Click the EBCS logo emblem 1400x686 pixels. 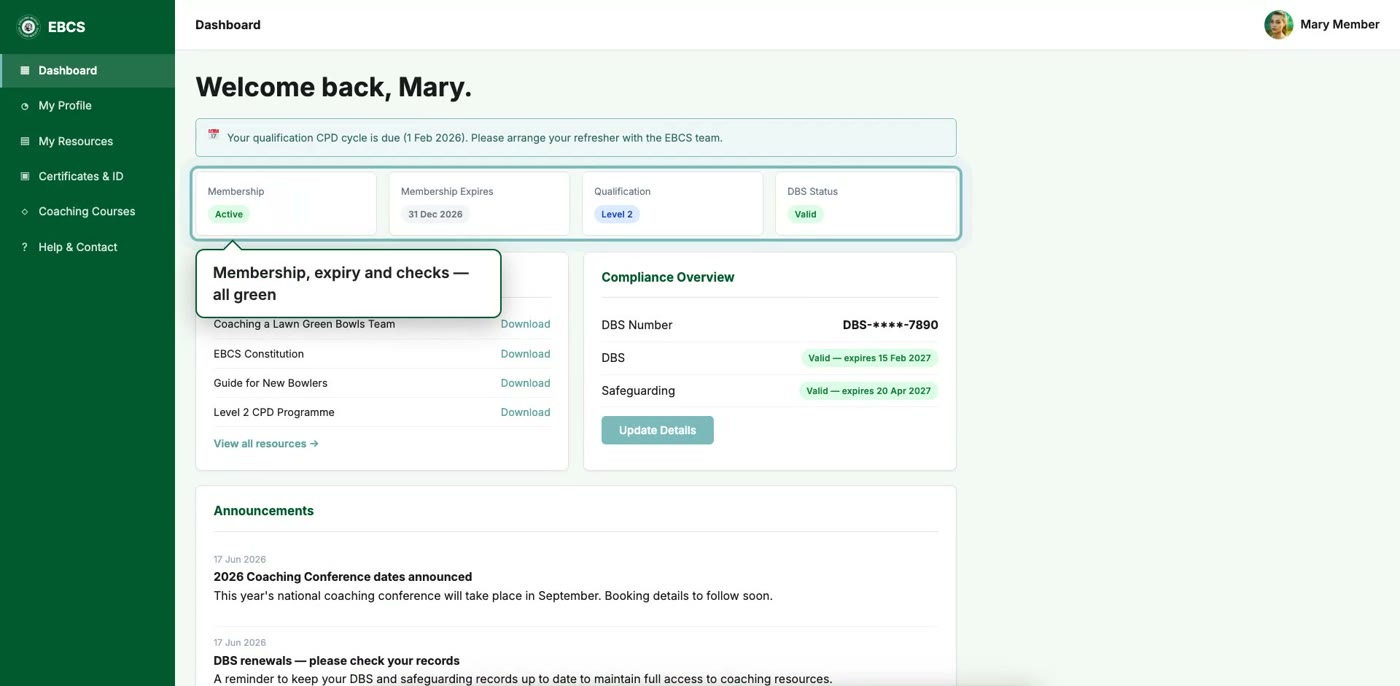click(28, 27)
